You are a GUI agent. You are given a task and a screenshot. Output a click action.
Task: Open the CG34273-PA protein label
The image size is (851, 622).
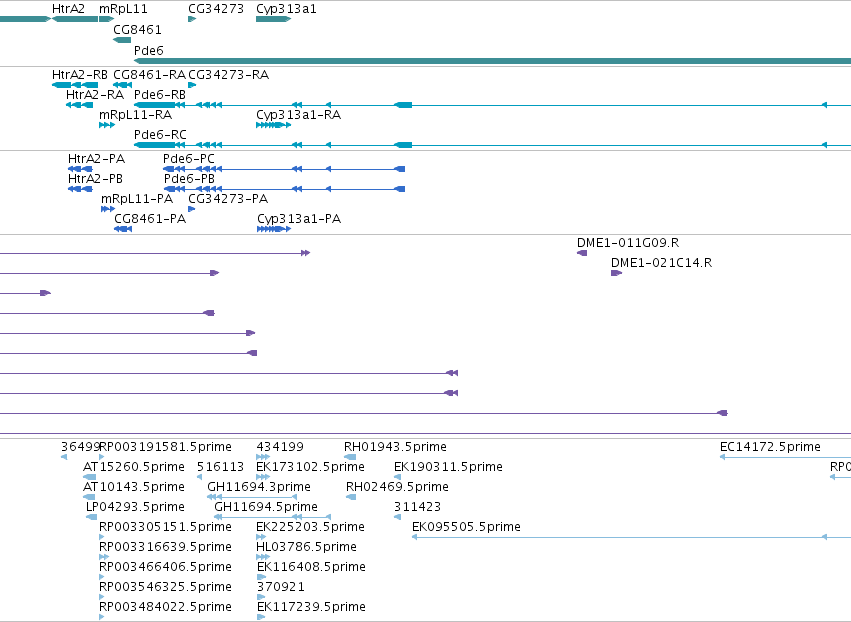228,199
